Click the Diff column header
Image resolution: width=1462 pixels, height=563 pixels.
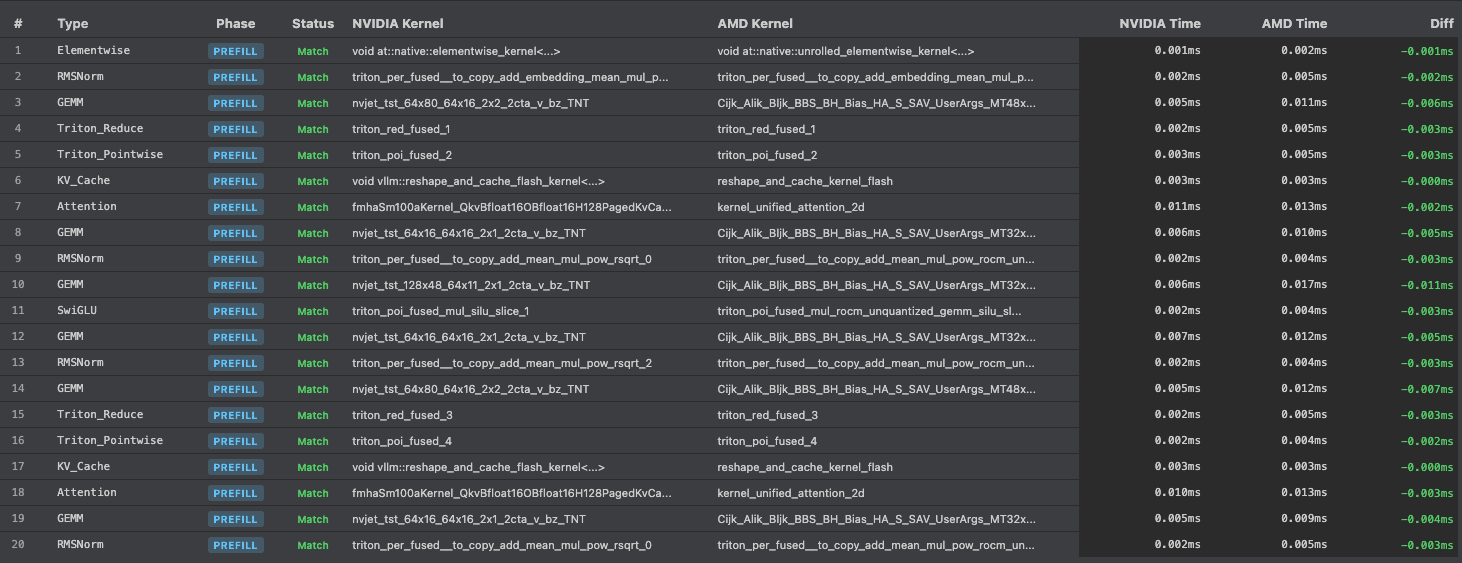tap(1438, 23)
